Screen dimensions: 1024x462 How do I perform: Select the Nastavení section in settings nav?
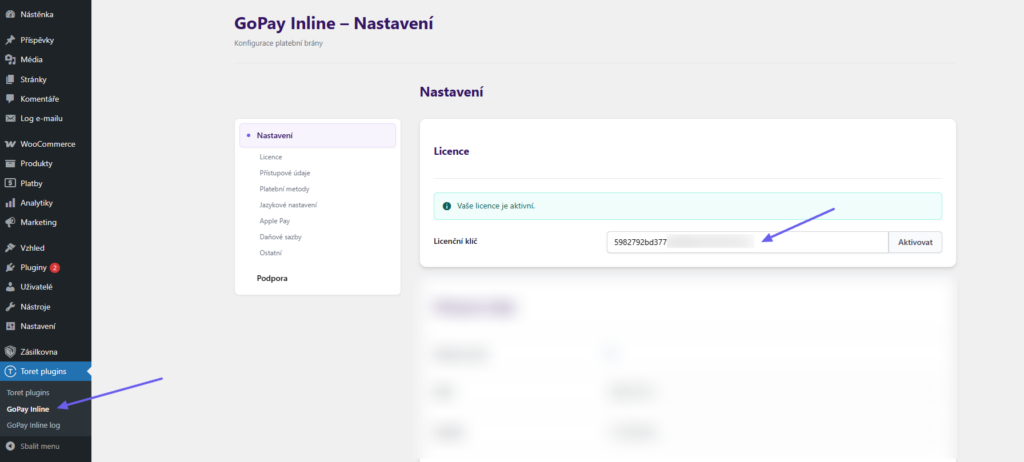pos(317,135)
